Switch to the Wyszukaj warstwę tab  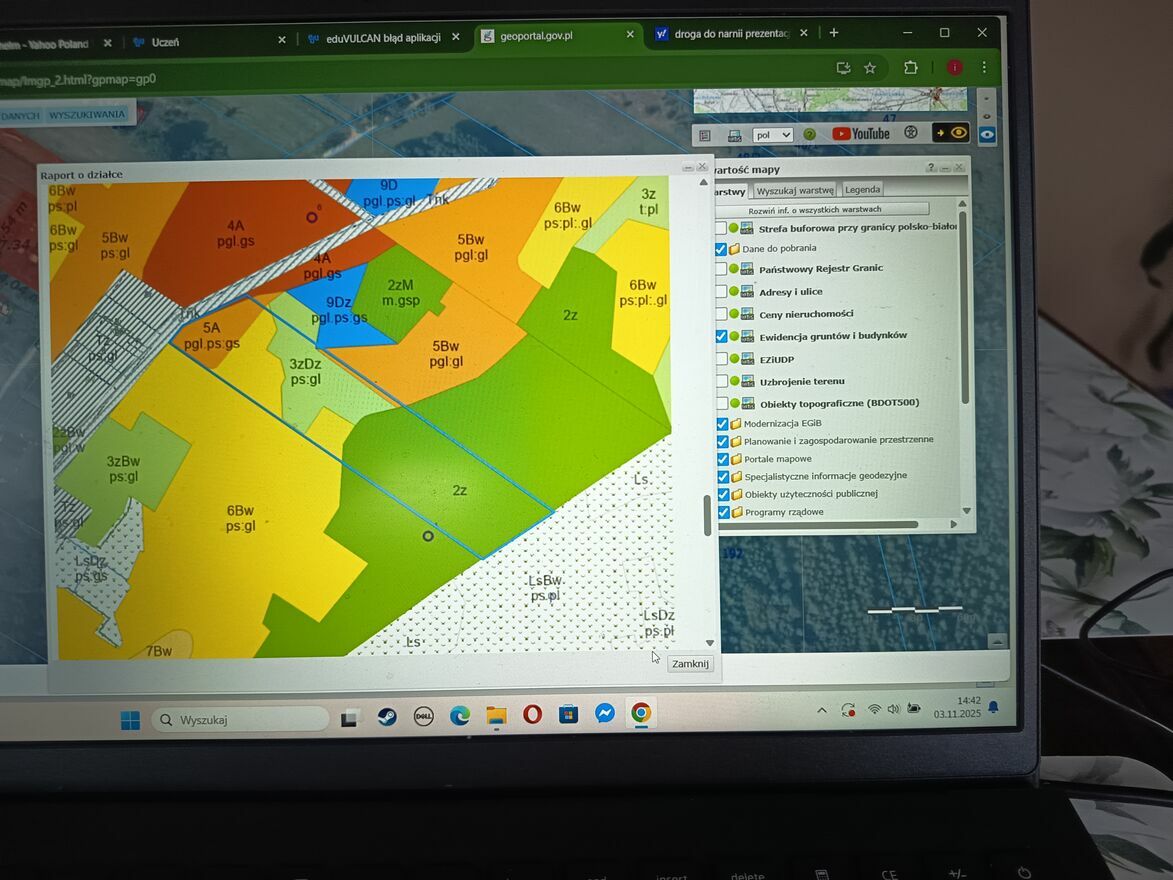(795, 190)
